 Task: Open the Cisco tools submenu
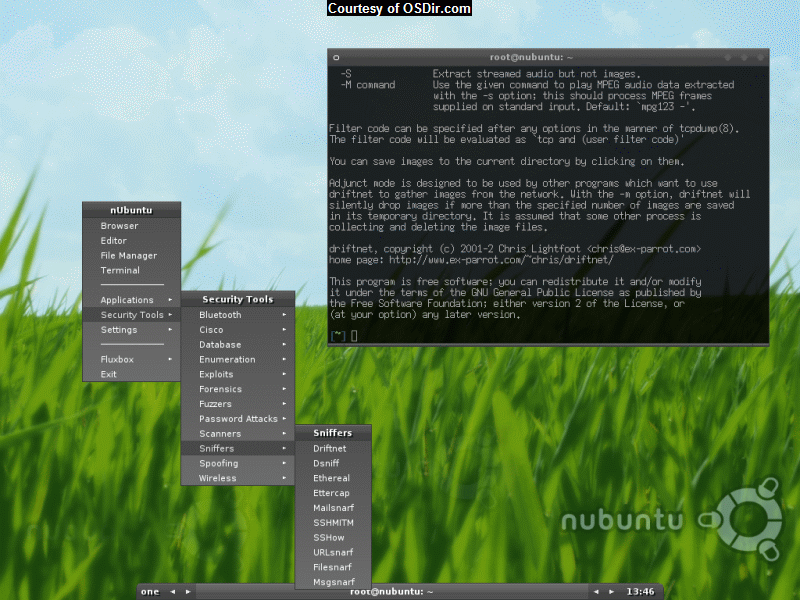pyautogui.click(x=238, y=329)
